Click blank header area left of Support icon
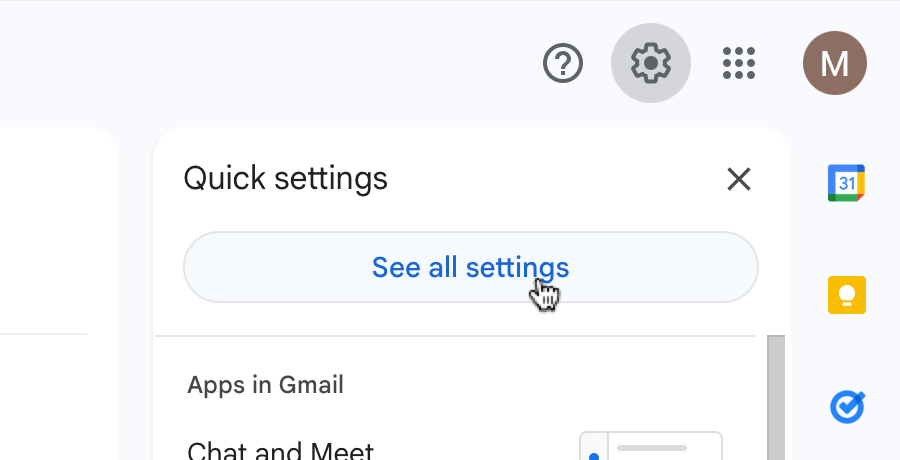This screenshot has width=900, height=460. pos(300,64)
